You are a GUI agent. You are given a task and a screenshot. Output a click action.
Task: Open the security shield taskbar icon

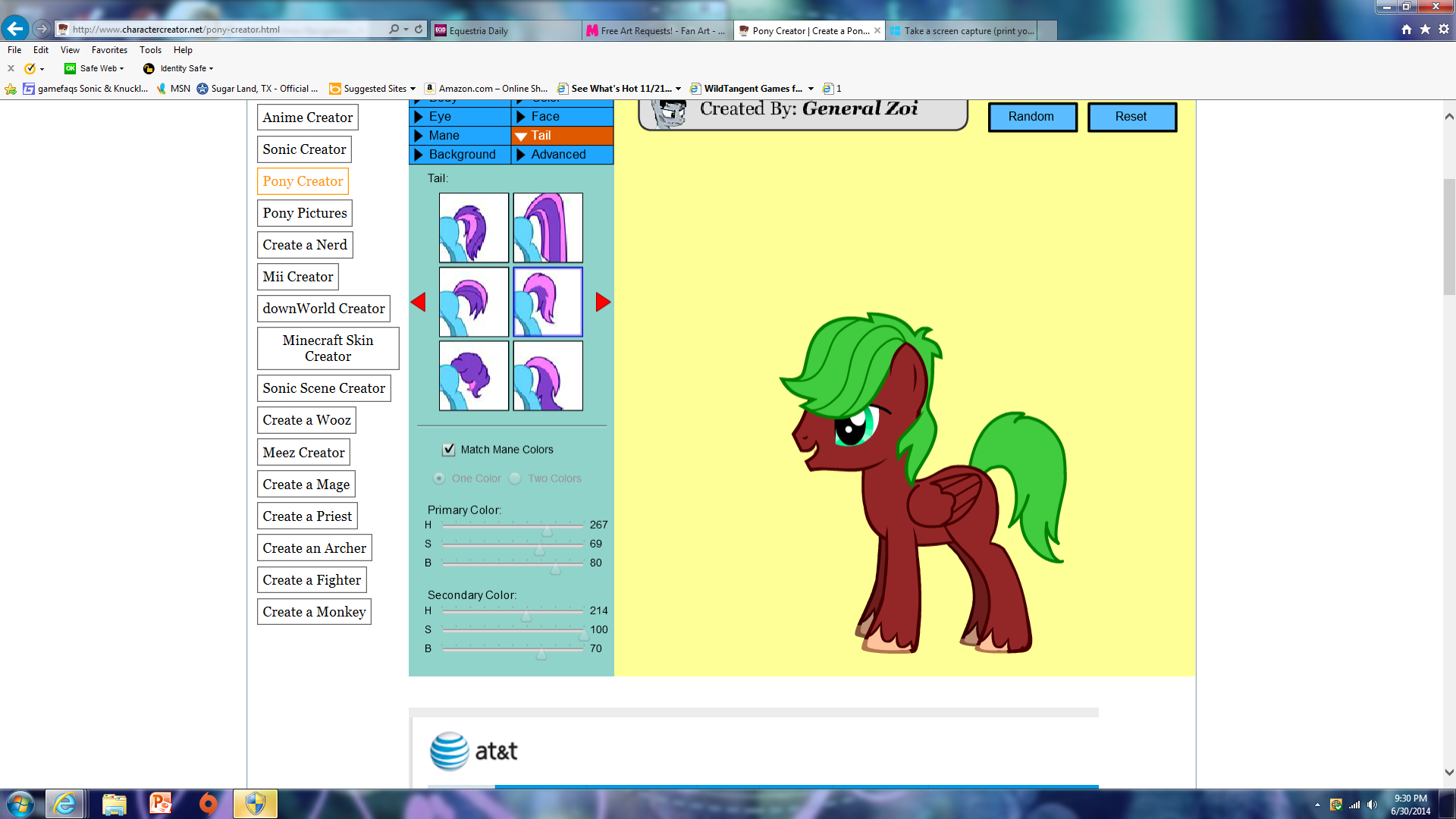tap(256, 803)
